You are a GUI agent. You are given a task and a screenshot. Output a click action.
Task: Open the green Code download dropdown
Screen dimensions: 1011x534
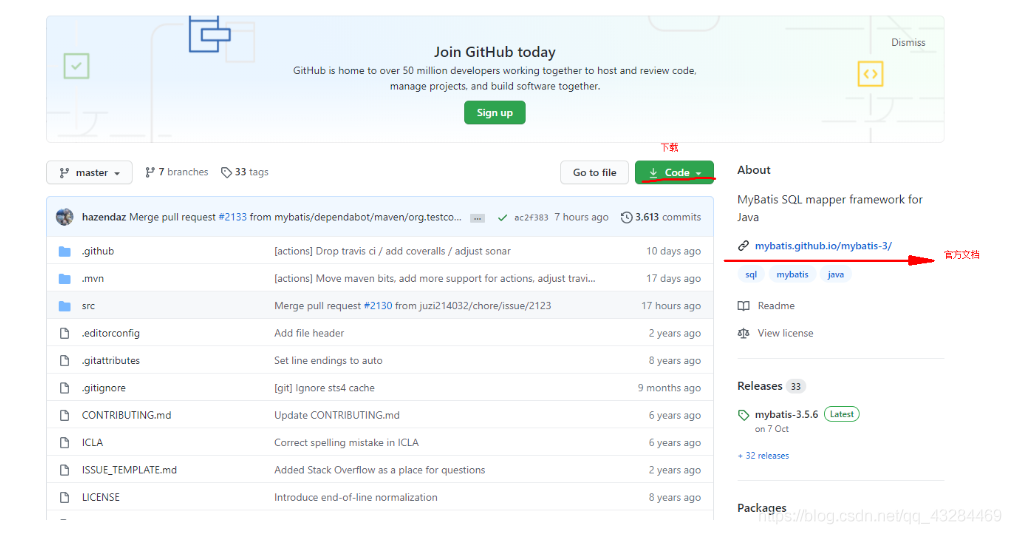[674, 172]
